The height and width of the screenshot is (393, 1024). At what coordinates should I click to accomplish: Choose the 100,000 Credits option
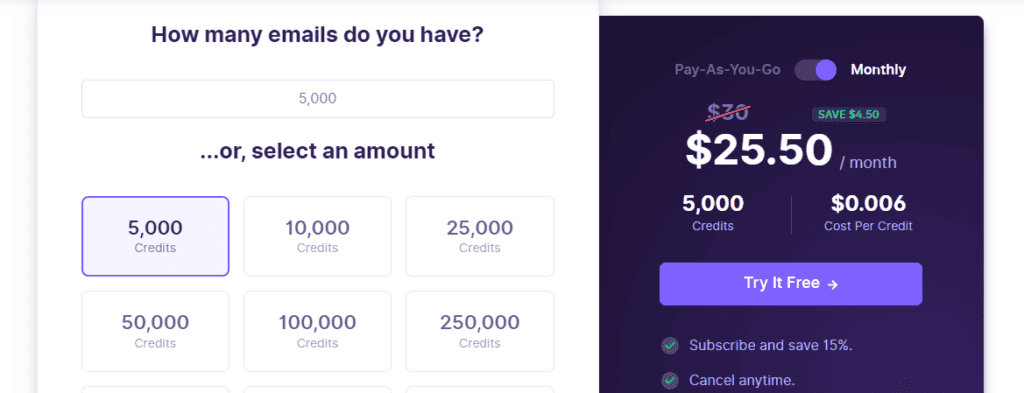tap(317, 331)
